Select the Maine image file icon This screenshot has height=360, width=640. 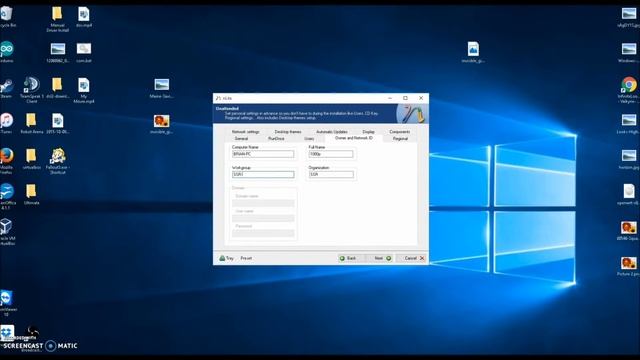[162, 88]
